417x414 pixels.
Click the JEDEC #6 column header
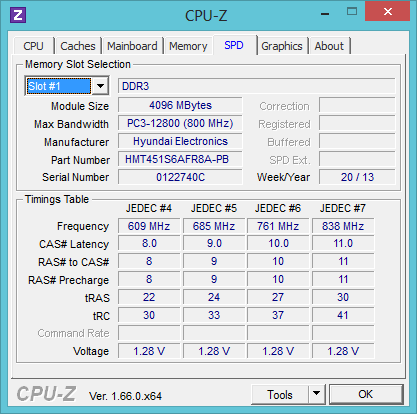coord(278,208)
